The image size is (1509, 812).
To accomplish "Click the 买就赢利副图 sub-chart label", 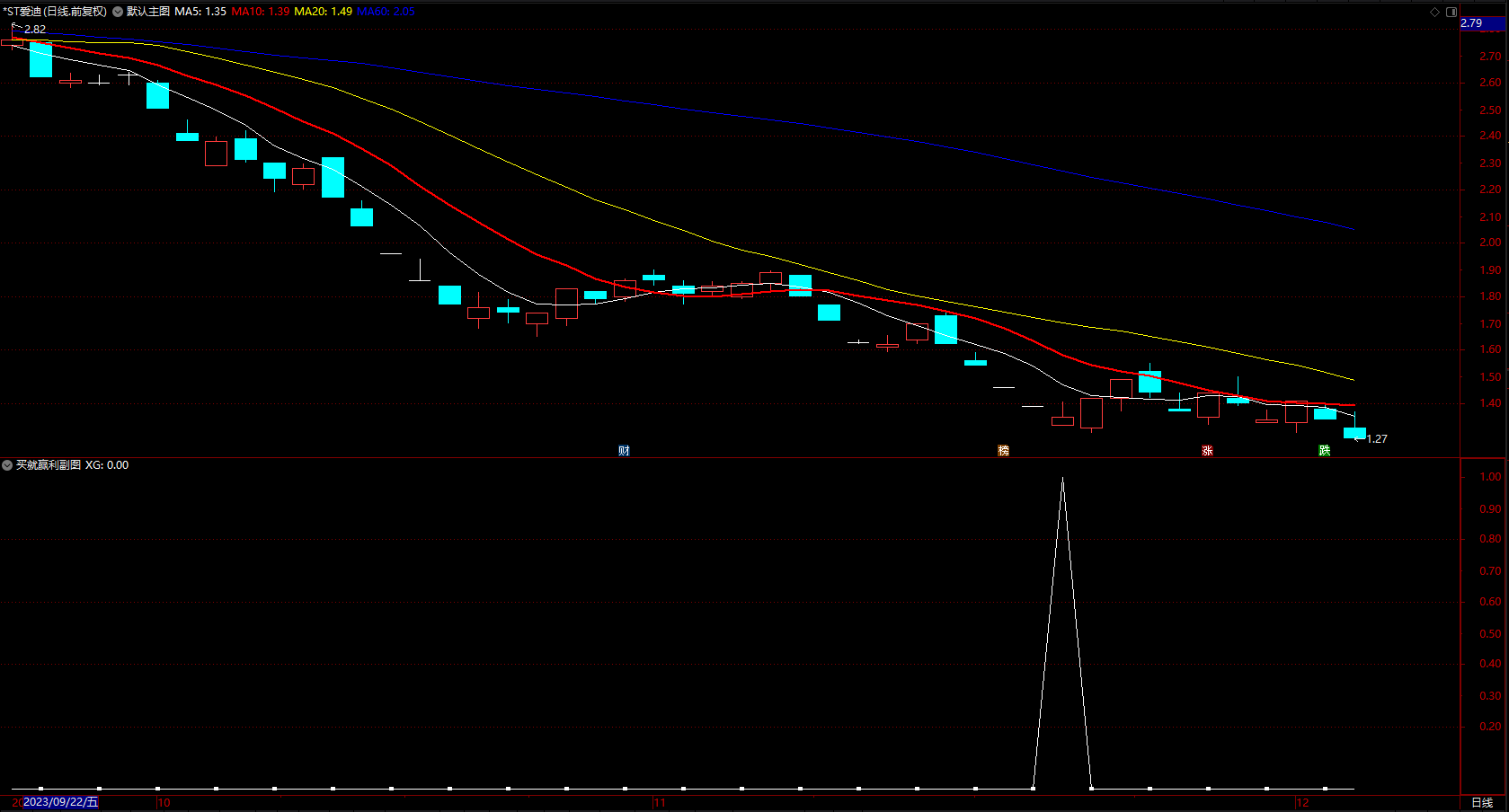I will coord(49,465).
